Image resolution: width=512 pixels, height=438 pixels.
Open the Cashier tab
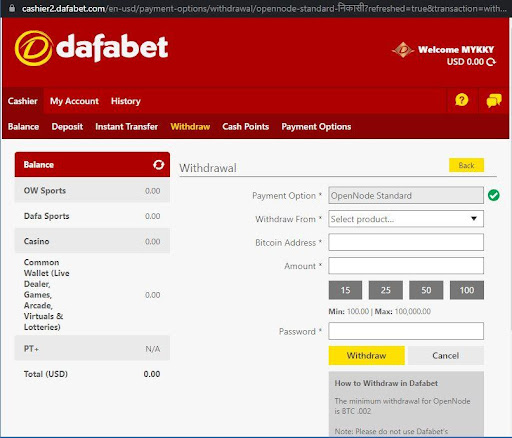(x=23, y=101)
